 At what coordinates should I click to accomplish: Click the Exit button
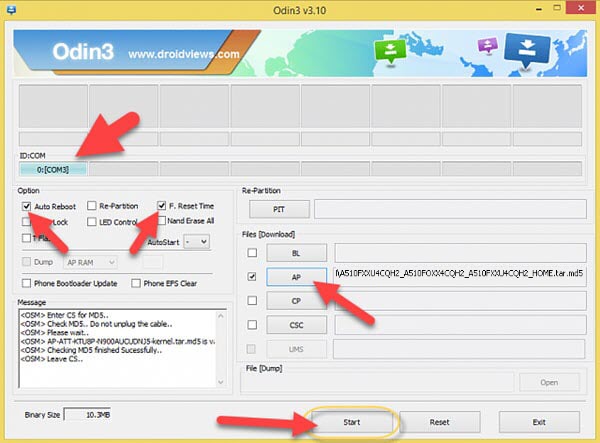[x=539, y=422]
